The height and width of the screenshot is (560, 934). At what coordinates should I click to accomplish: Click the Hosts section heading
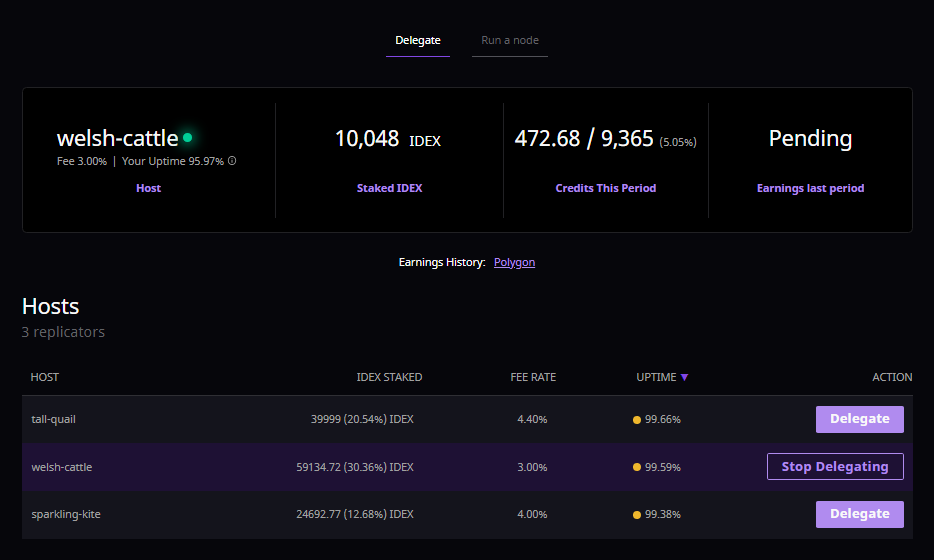tap(51, 306)
